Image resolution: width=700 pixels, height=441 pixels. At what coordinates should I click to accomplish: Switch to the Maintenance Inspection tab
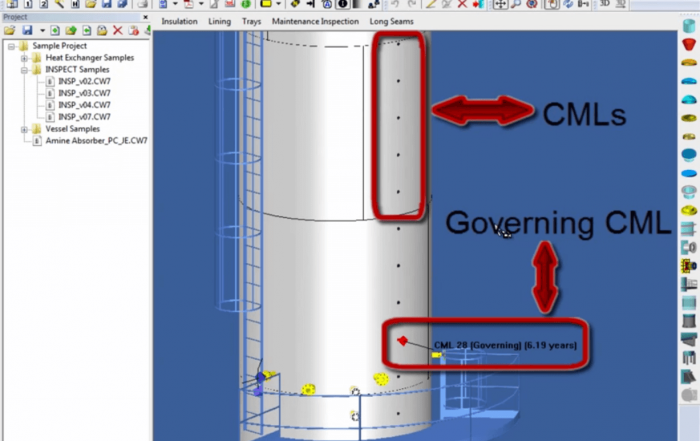[315, 21]
